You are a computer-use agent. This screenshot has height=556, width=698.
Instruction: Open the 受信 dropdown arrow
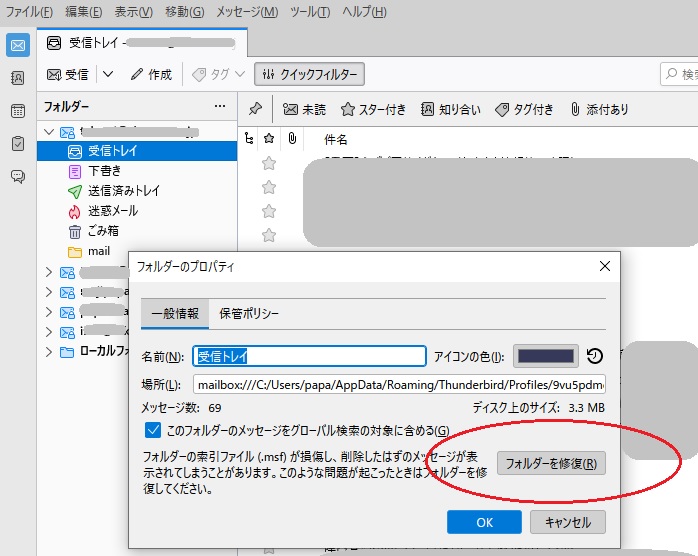(108, 75)
